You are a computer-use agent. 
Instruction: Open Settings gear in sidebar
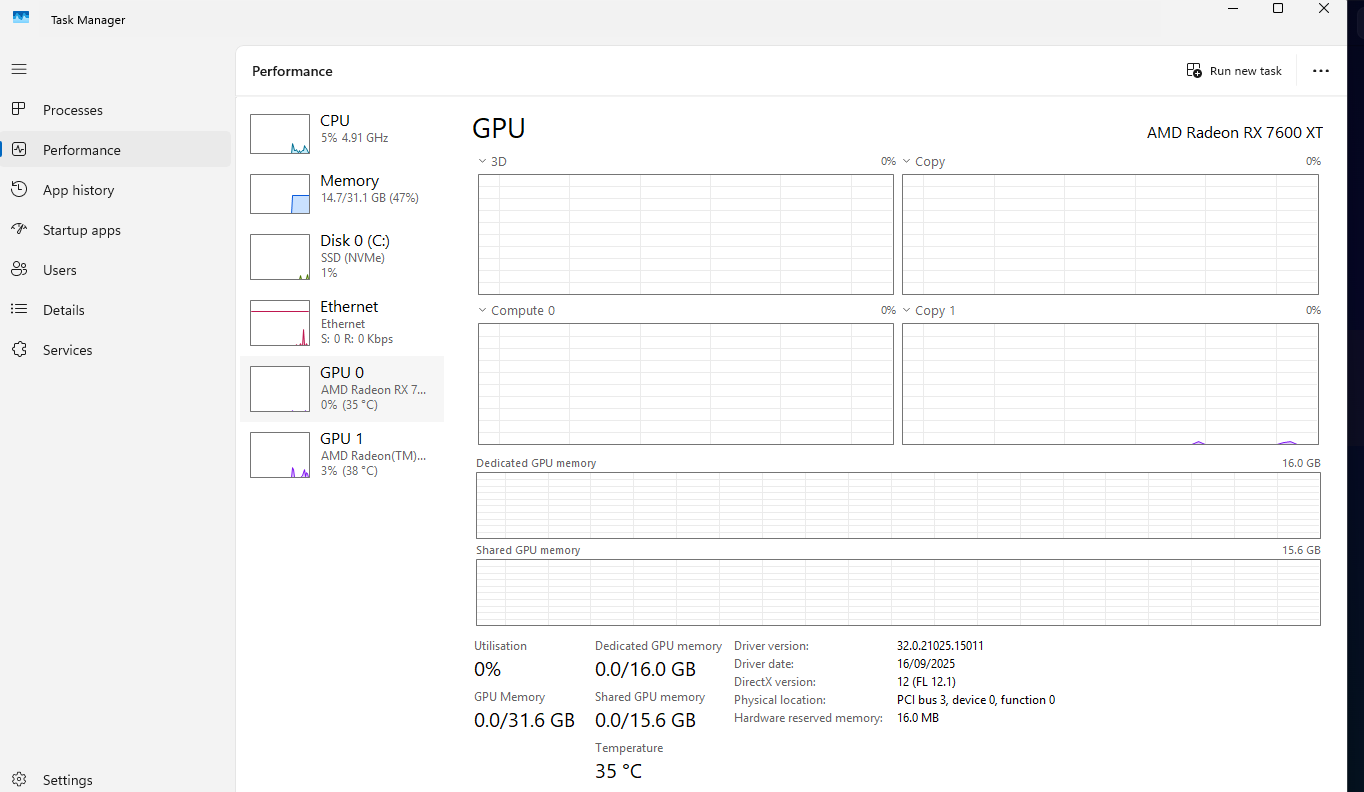click(x=19, y=779)
